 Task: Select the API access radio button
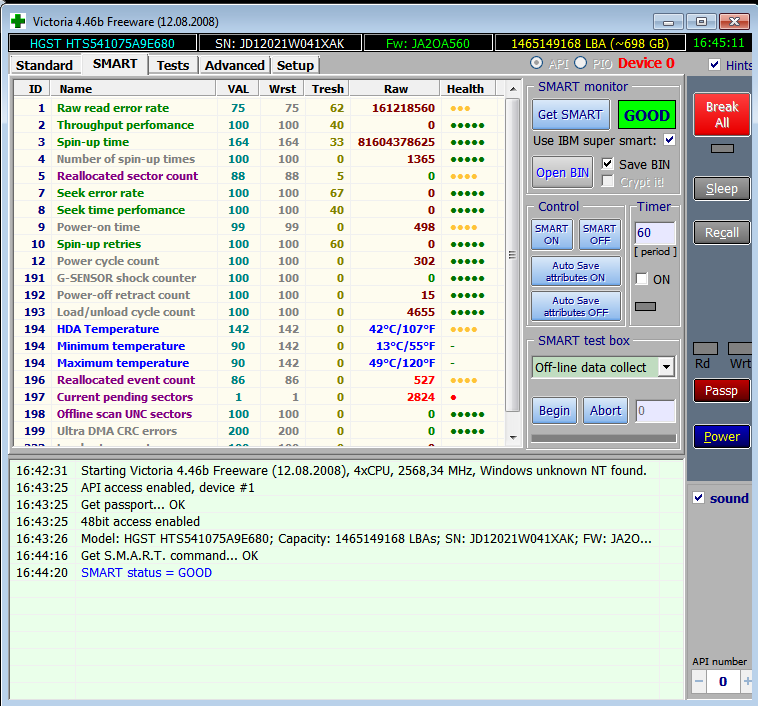(536, 63)
